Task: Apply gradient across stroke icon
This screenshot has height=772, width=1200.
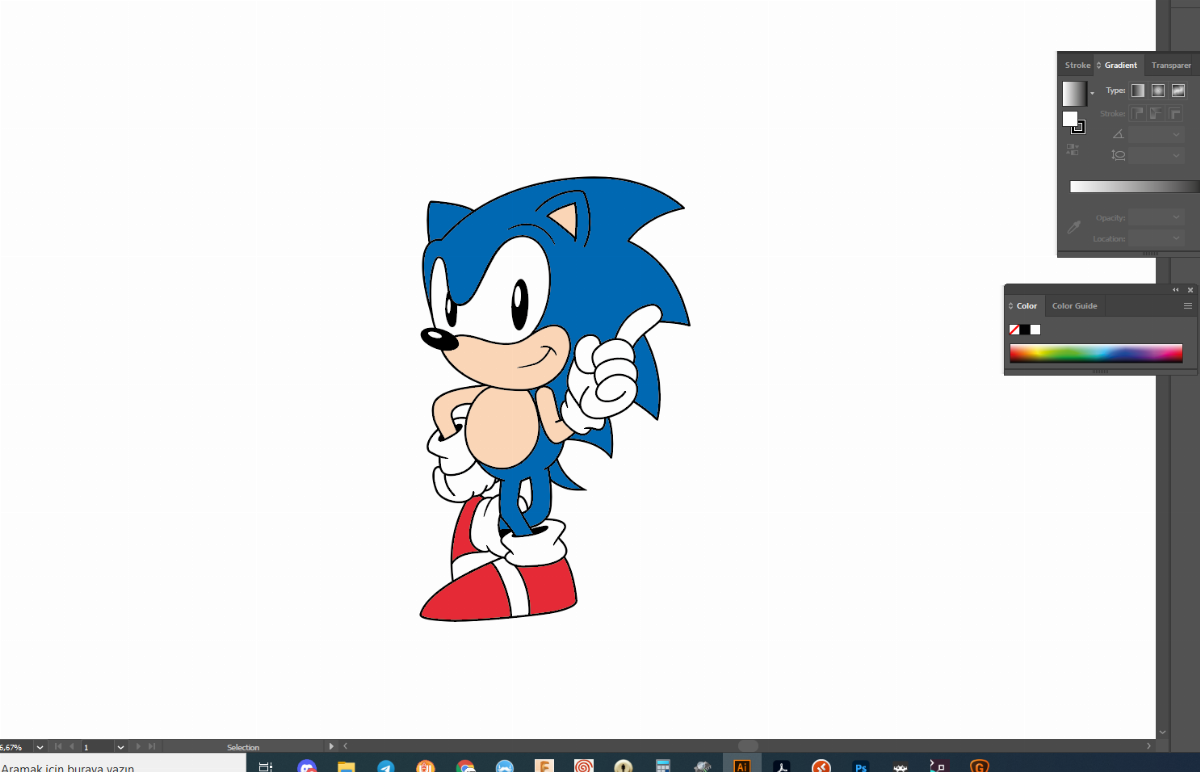Action: coord(1176,114)
